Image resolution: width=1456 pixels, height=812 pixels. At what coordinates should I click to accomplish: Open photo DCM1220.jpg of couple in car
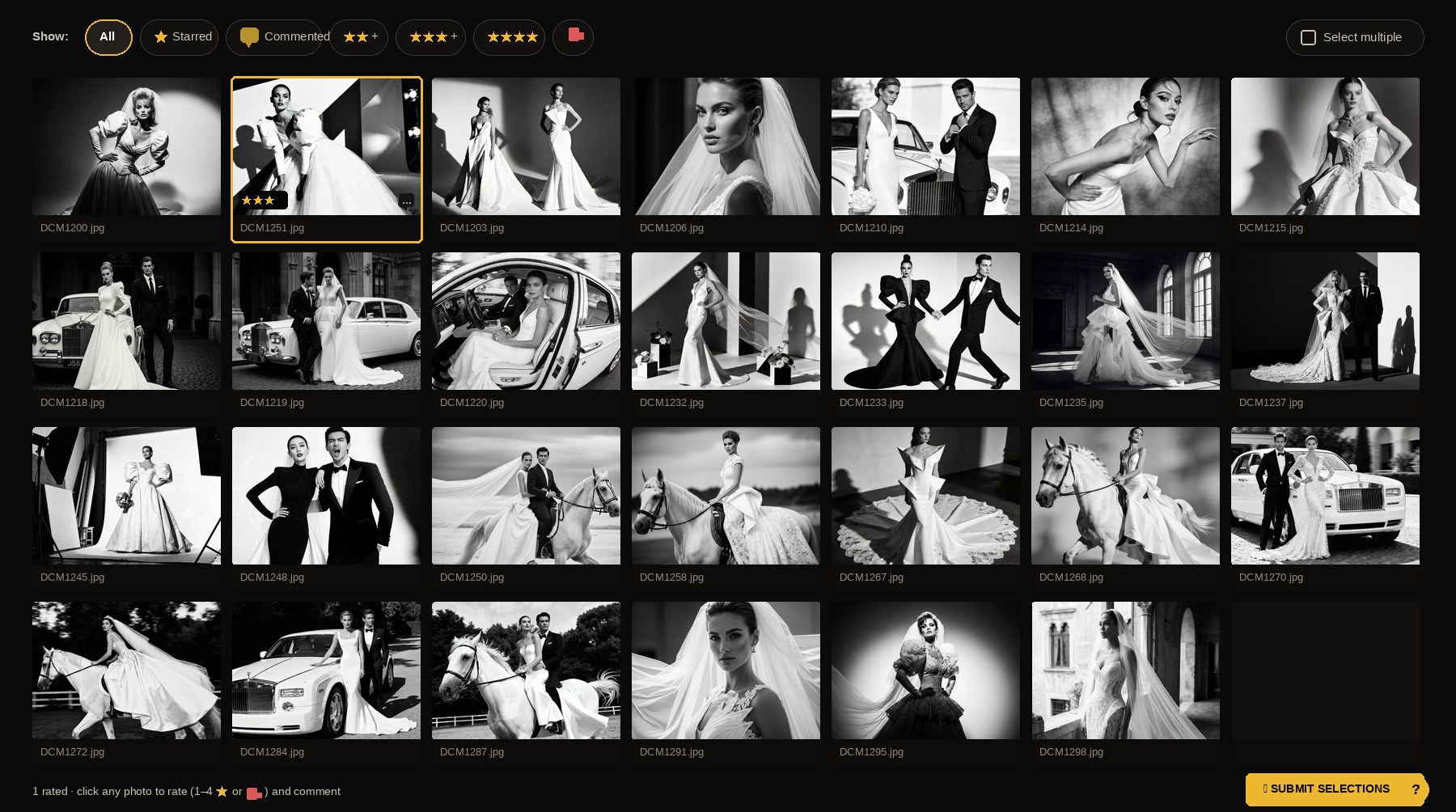coord(526,321)
